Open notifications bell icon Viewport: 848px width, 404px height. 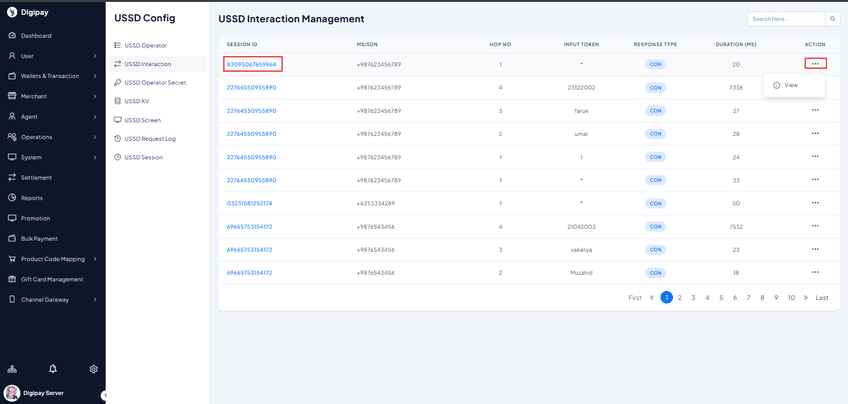point(52,369)
